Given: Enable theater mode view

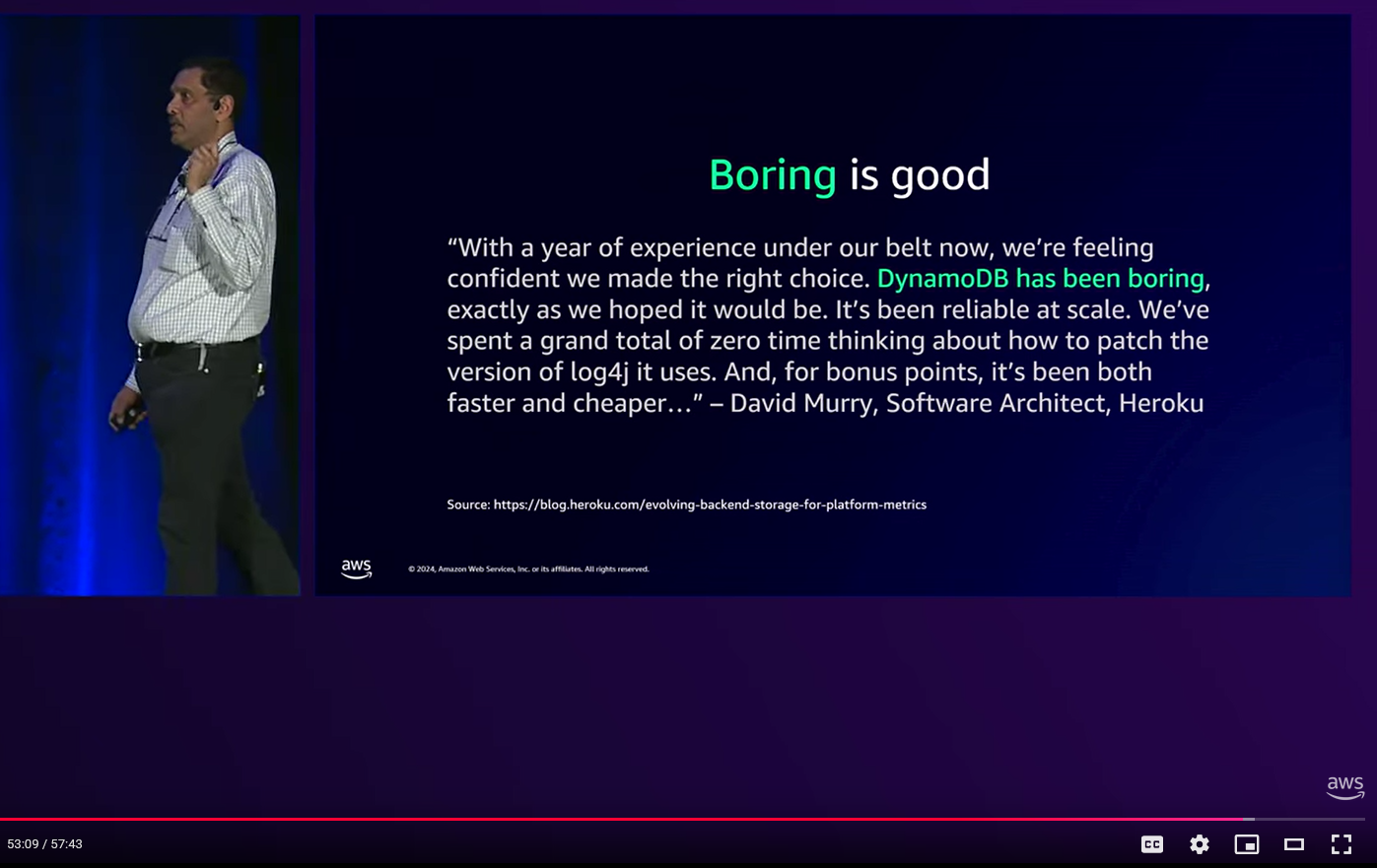Looking at the screenshot, I should (x=1294, y=844).
